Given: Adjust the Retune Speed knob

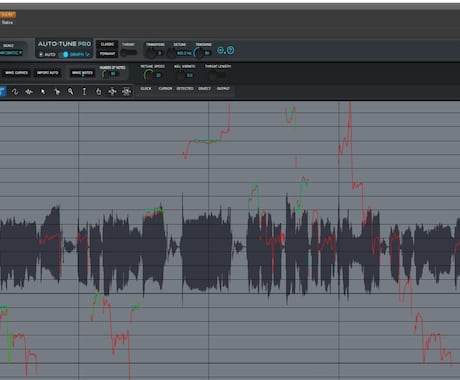Looking at the screenshot, I should (x=149, y=75).
